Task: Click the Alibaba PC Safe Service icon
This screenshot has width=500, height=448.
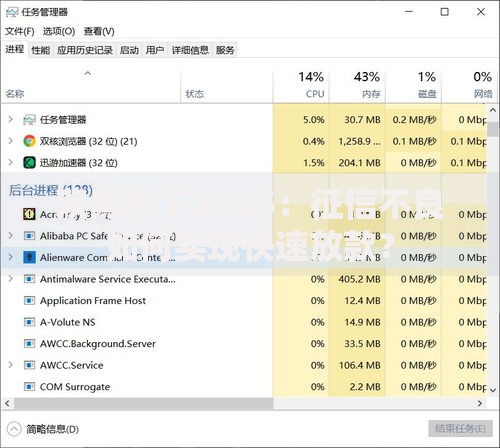Action: coord(29,236)
